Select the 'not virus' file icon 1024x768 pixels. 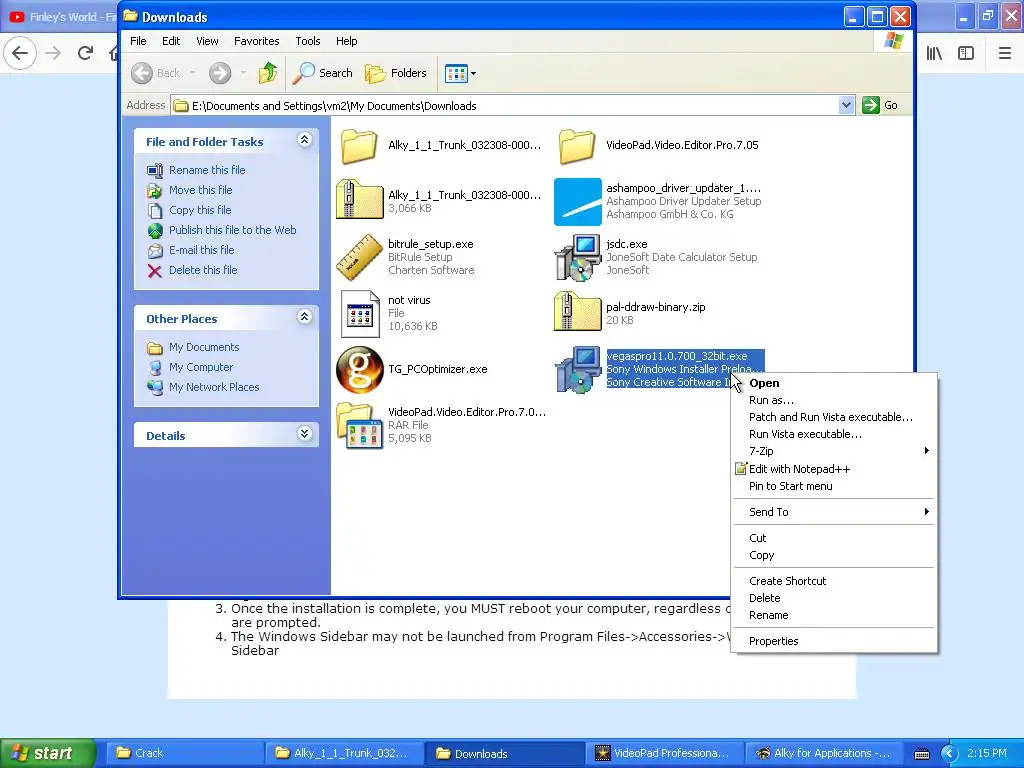360,314
